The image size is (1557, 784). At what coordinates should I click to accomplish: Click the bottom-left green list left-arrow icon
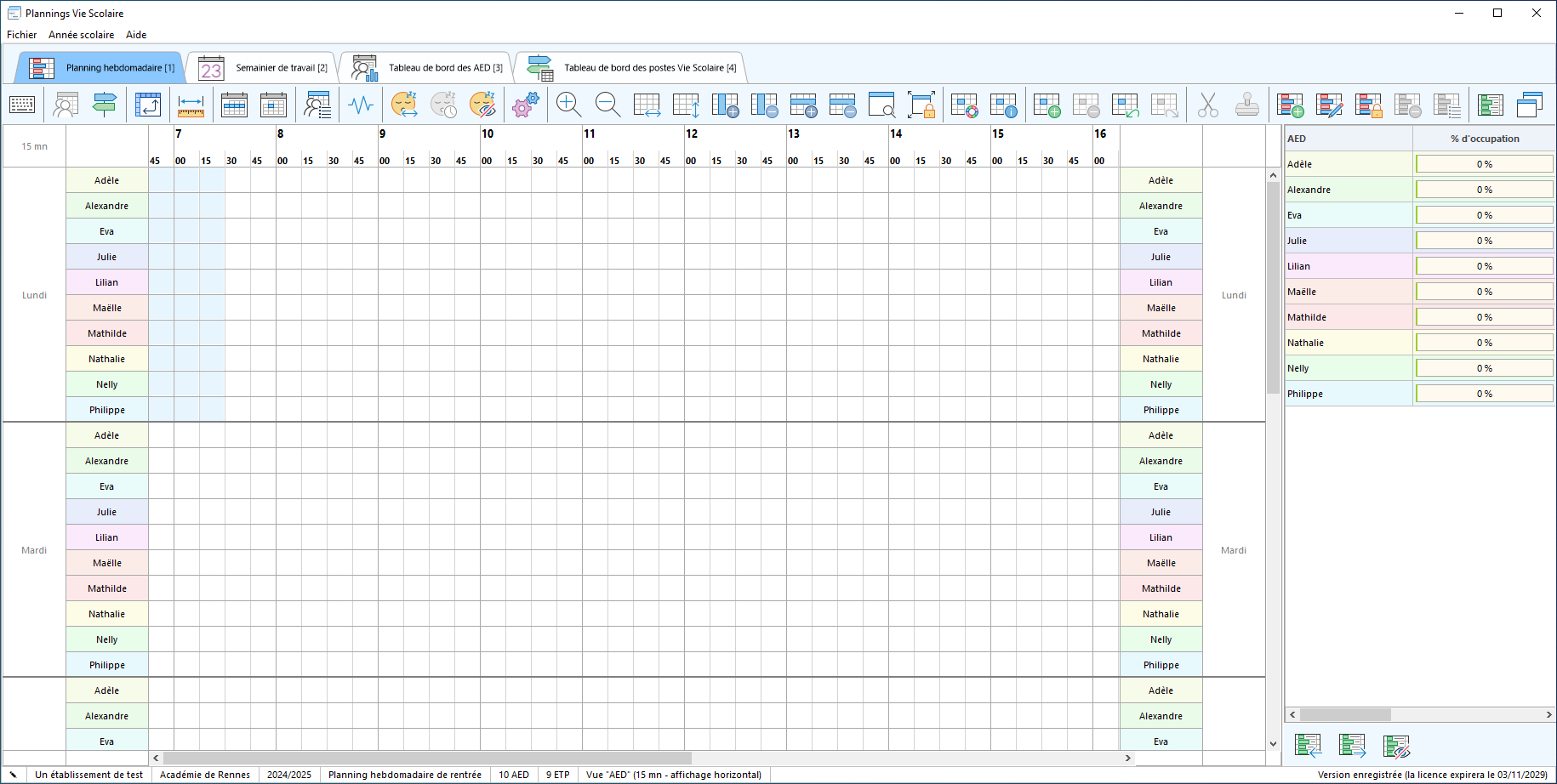point(1308,746)
